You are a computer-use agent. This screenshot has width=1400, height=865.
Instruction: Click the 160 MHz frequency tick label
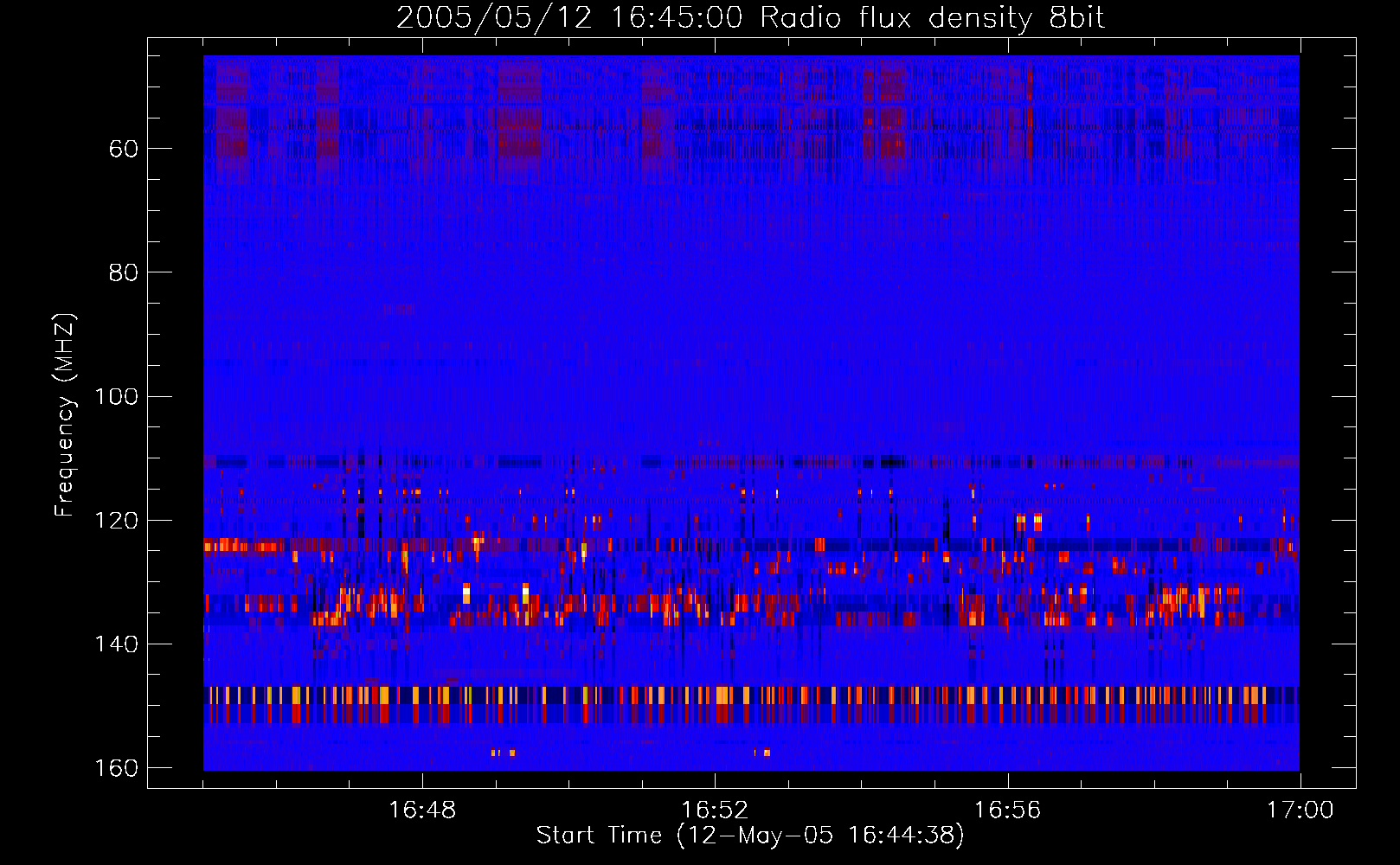[x=115, y=768]
